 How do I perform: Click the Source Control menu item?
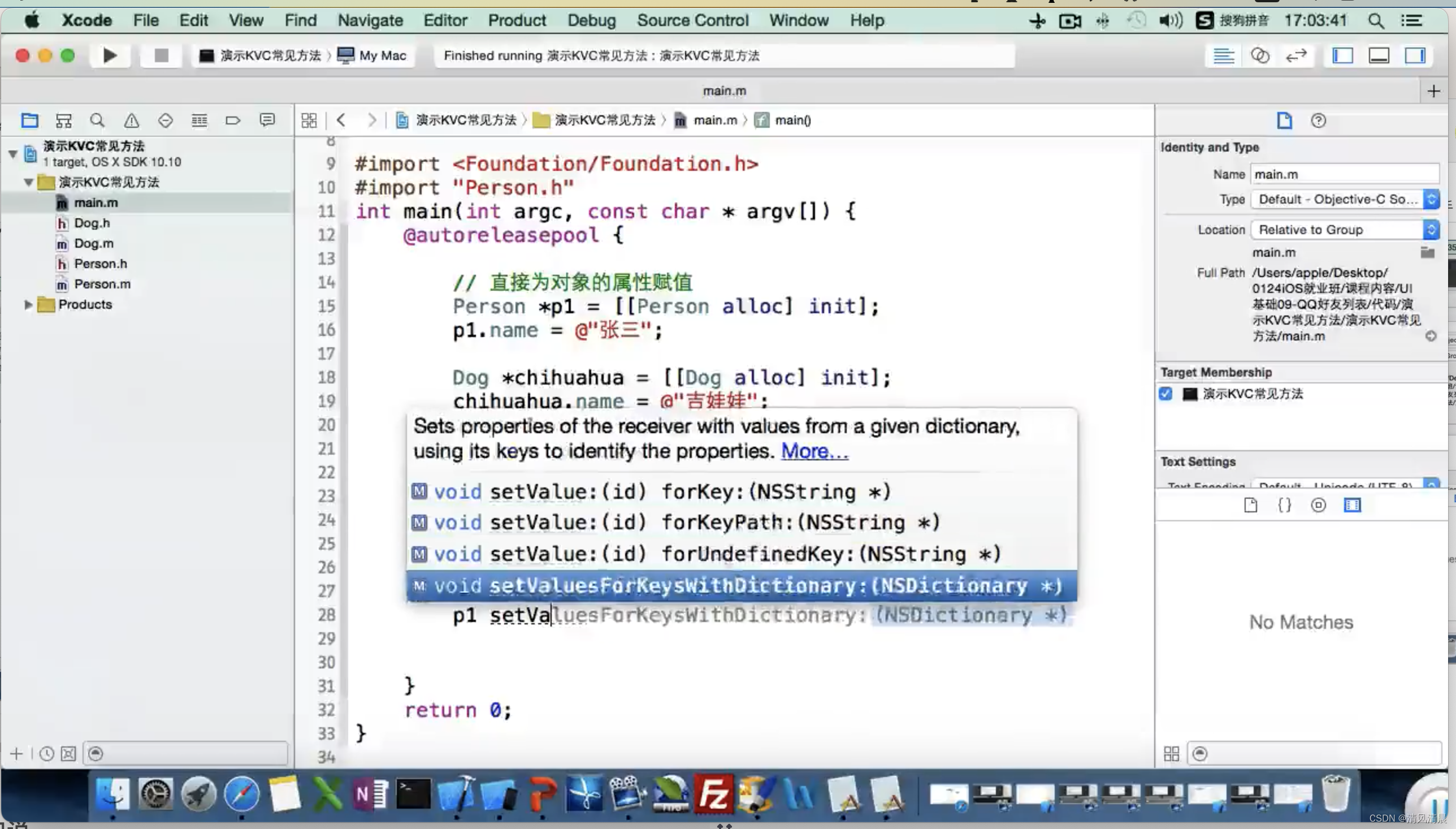(x=693, y=20)
